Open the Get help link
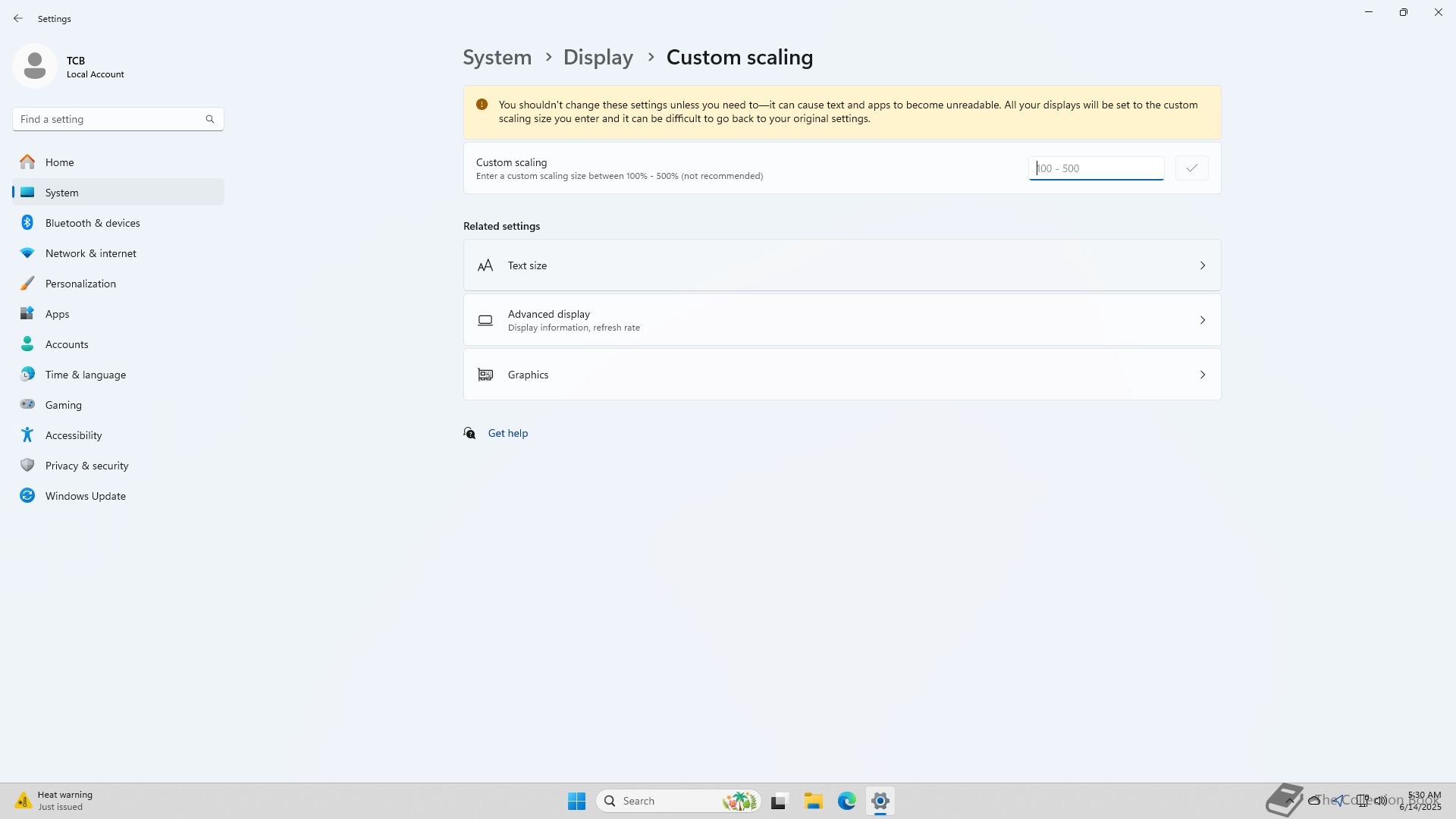1456x819 pixels. [x=507, y=433]
